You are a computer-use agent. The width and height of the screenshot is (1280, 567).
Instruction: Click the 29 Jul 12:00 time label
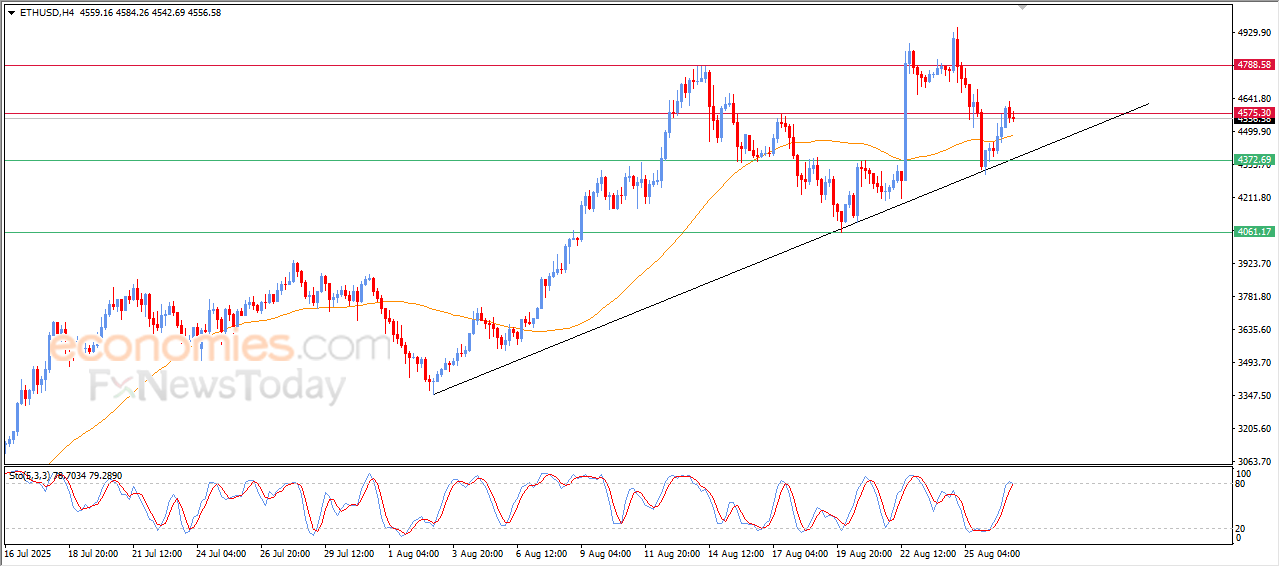coord(348,553)
